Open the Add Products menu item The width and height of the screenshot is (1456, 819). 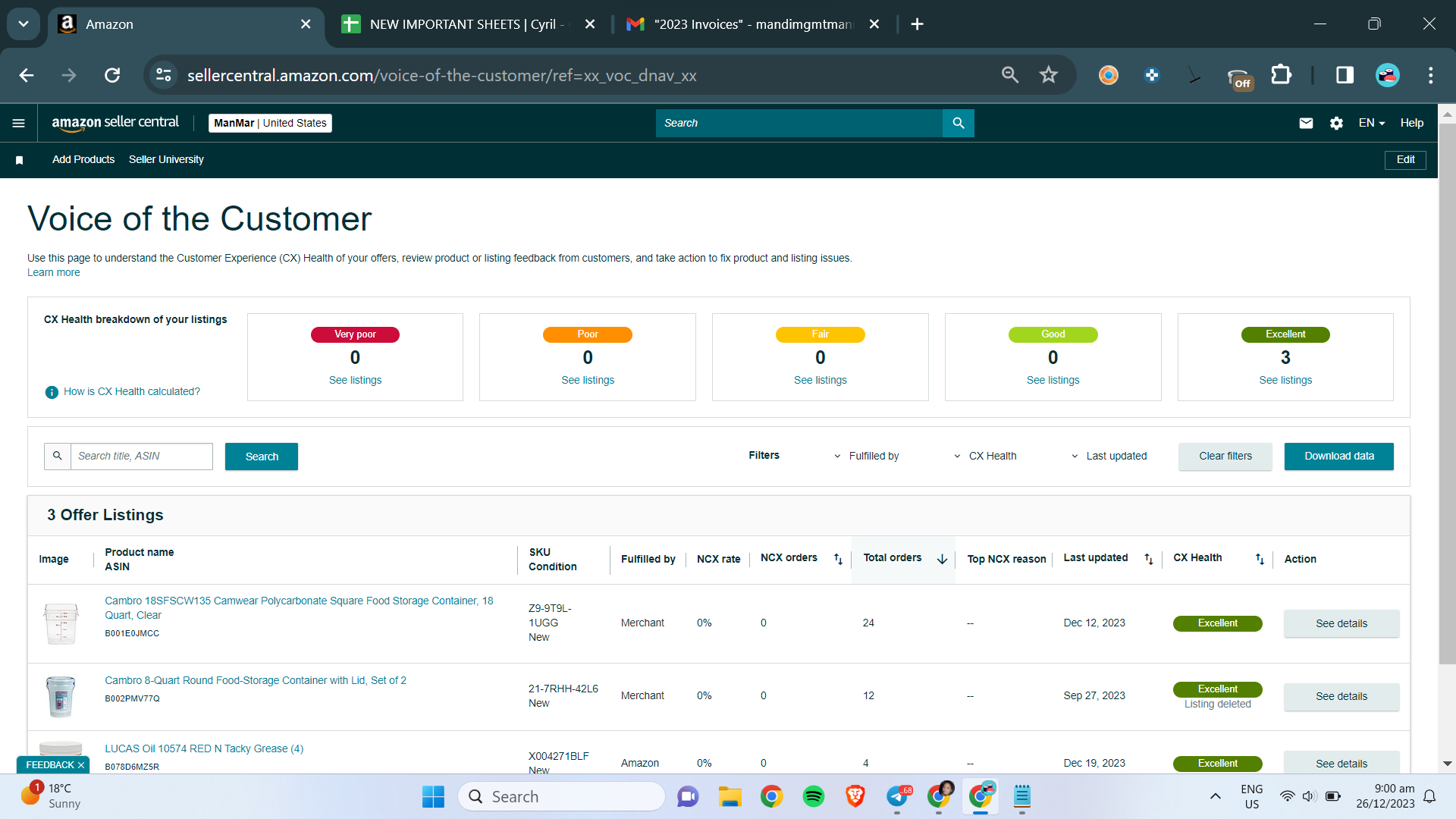click(83, 160)
